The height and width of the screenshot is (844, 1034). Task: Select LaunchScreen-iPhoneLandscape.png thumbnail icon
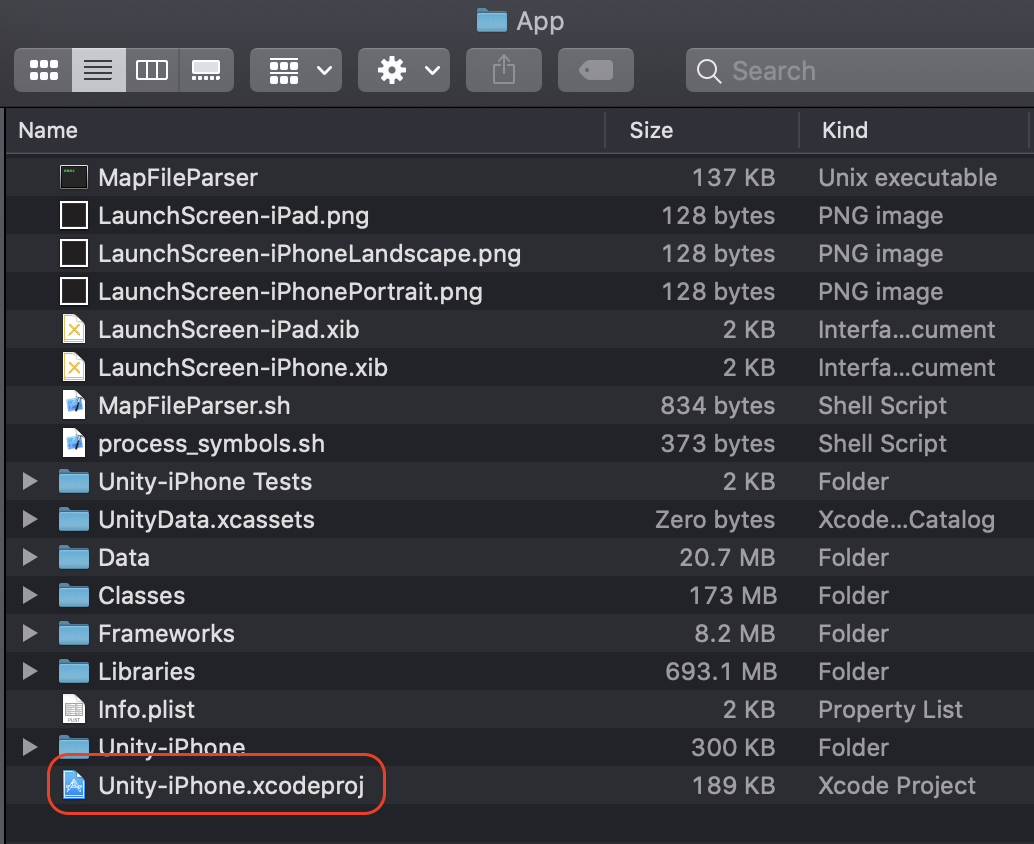[x=74, y=253]
